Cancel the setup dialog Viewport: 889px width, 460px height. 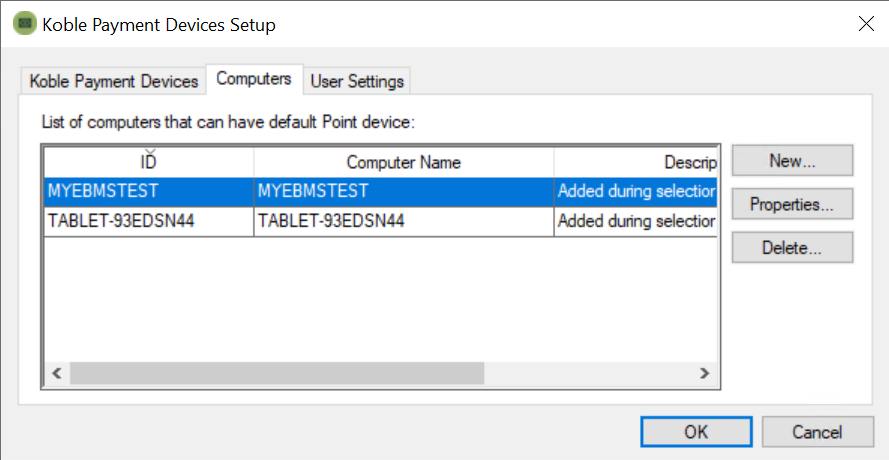tap(818, 432)
